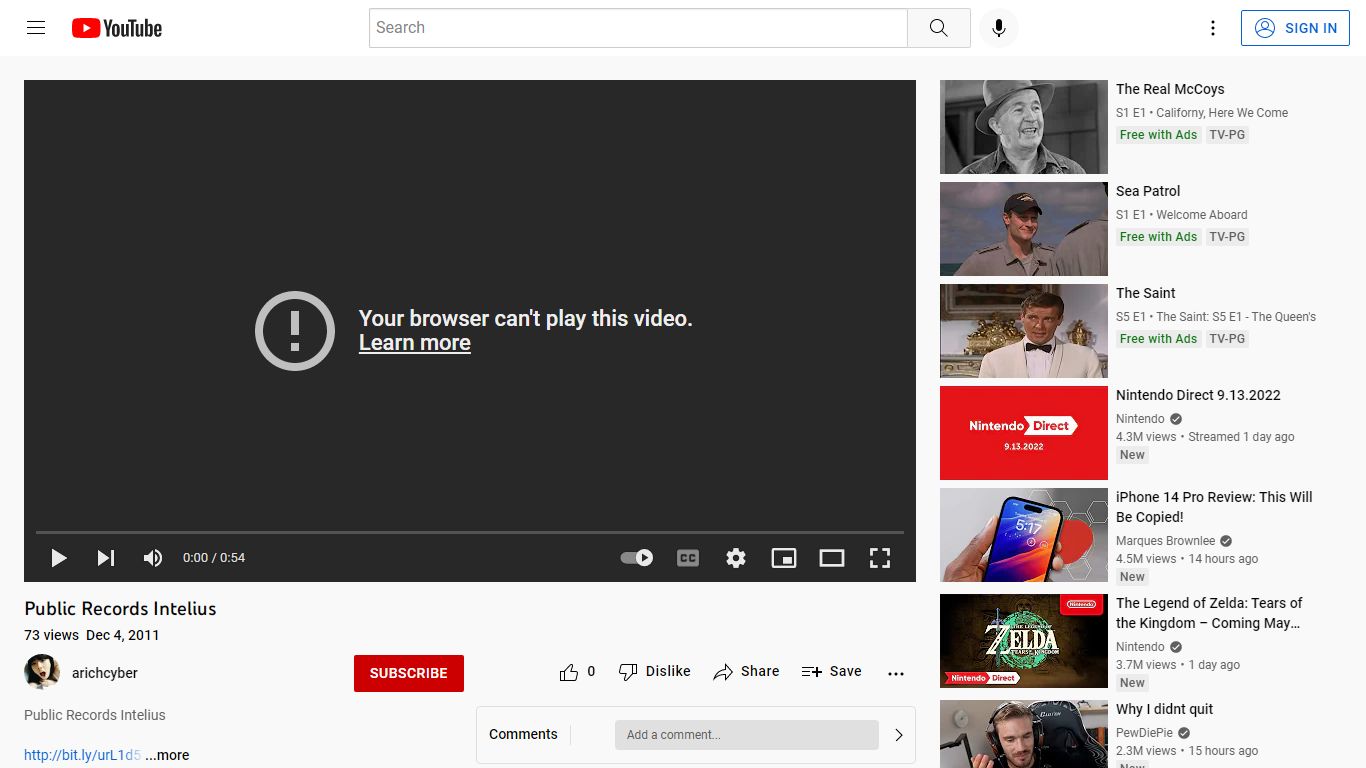Click Nintendo Direct 9.13.2022 title
The image size is (1366, 768).
[1198, 395]
